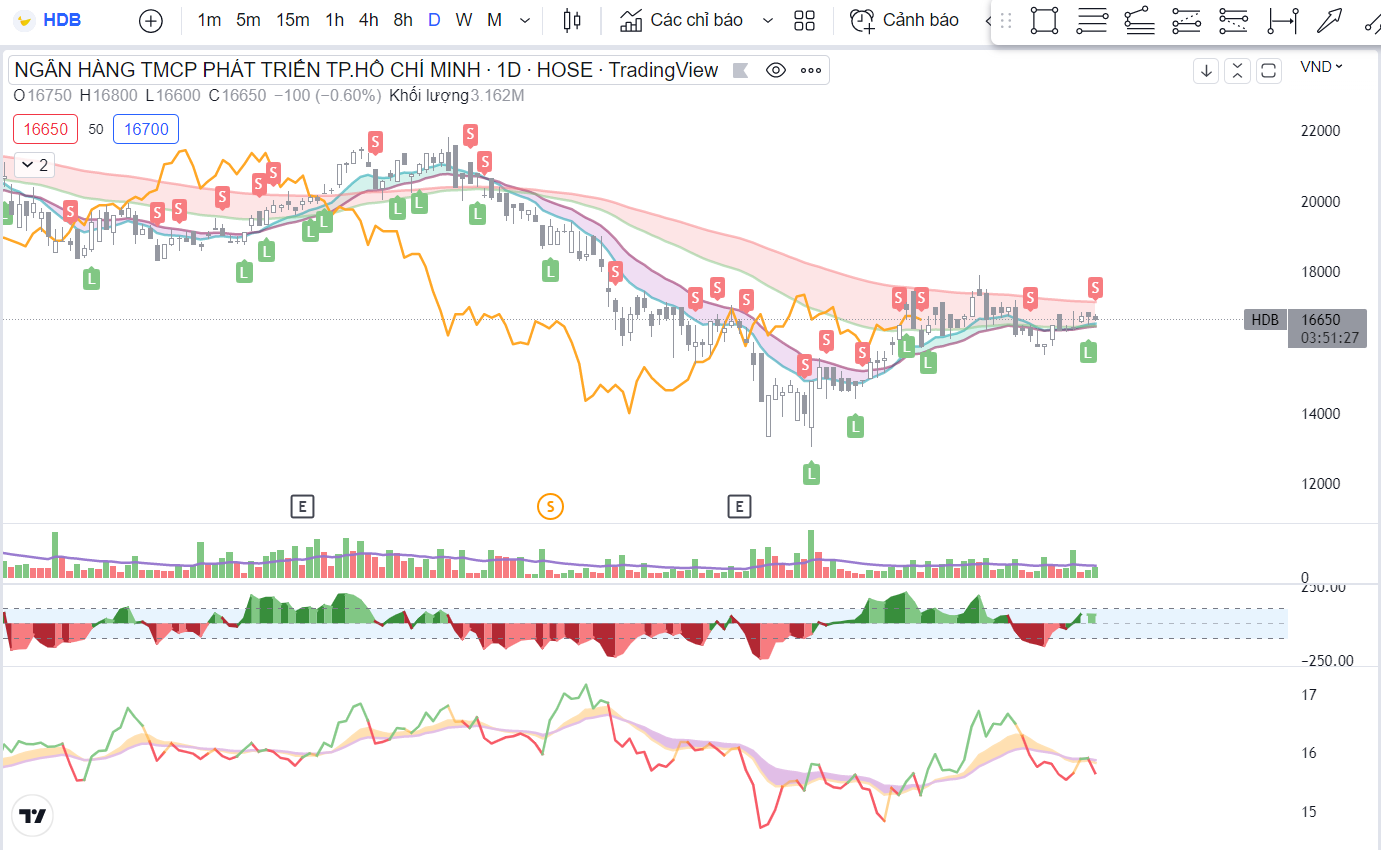Image resolution: width=1381 pixels, height=850 pixels.
Task: Select the Short position tool
Action: coord(1234,20)
